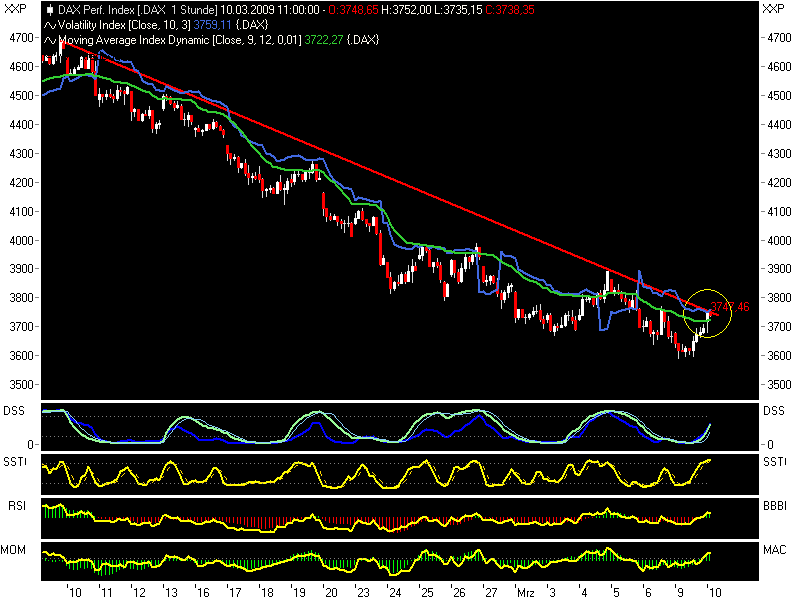
Task: Click the date marker 13 on the time axis
Action: 171,593
